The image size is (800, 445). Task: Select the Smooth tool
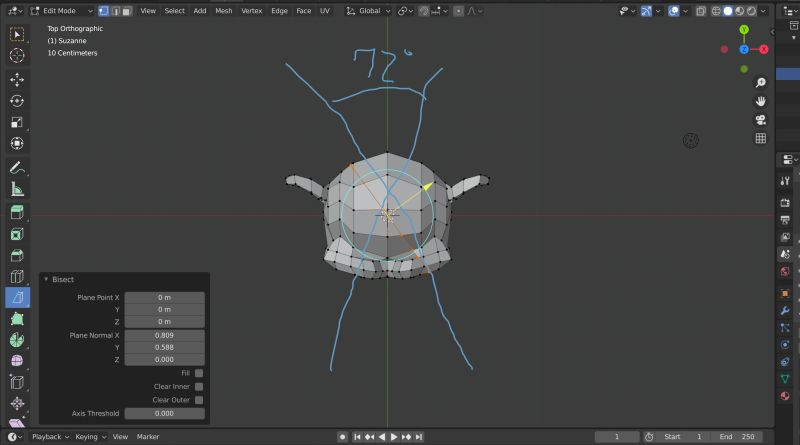(x=17, y=361)
